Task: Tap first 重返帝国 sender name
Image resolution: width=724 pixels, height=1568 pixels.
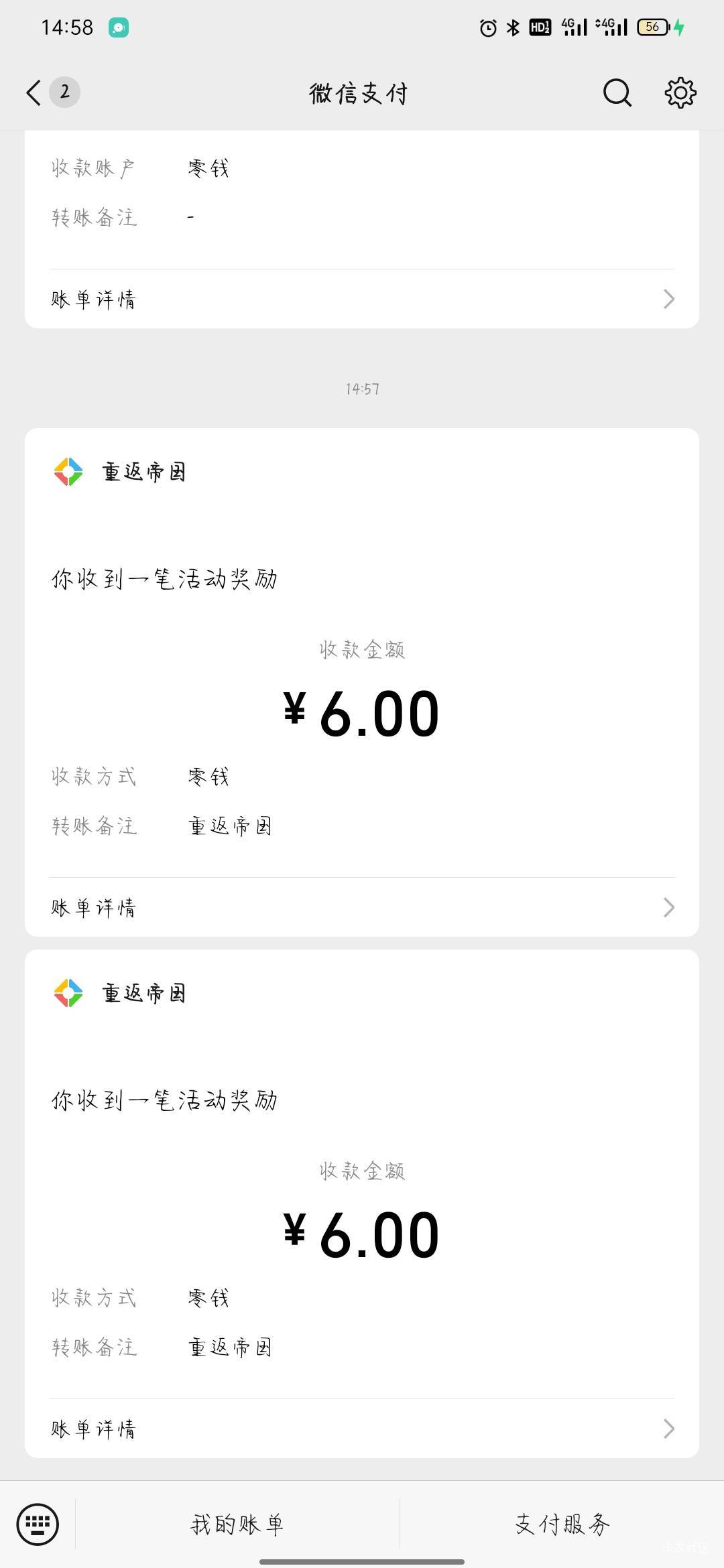Action: click(143, 472)
